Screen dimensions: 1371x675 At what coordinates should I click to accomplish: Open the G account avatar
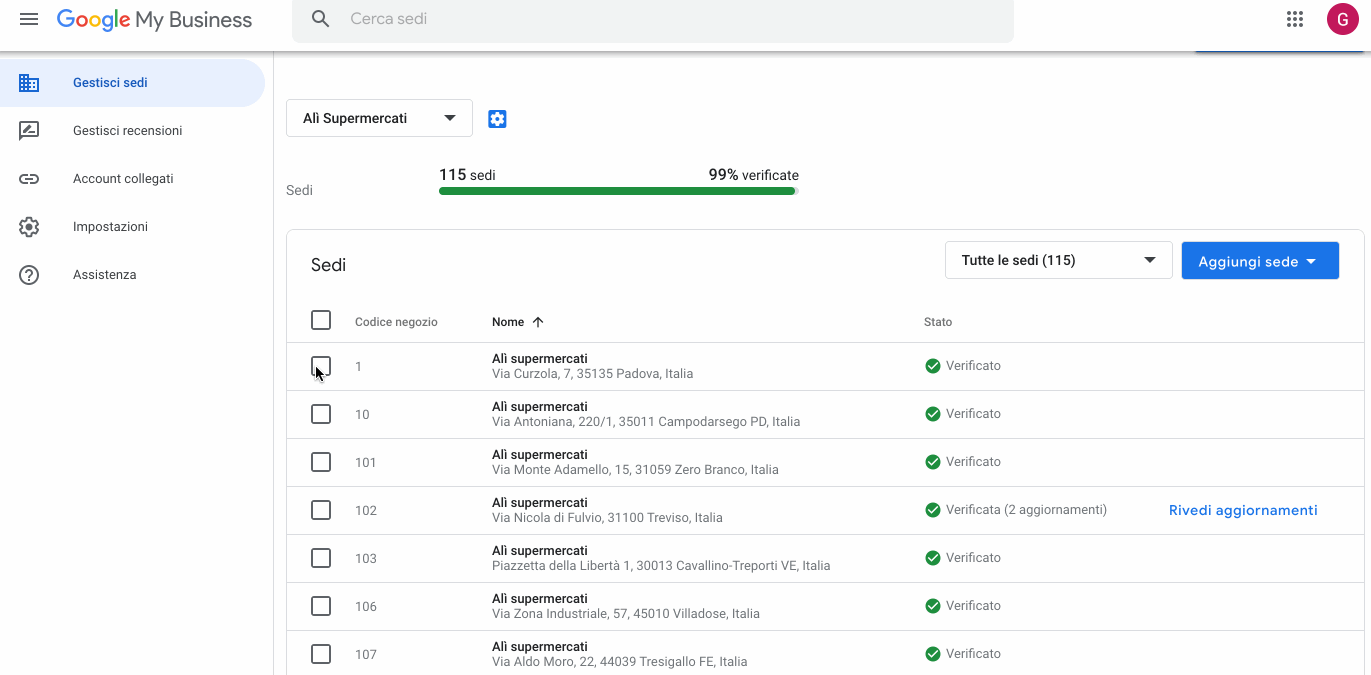coord(1342,19)
